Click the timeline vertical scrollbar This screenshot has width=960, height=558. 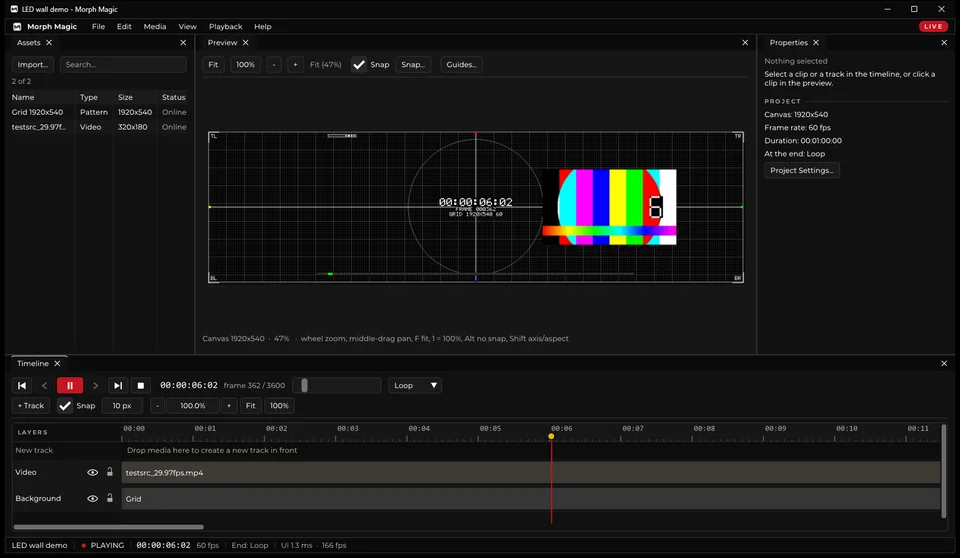coord(943,470)
